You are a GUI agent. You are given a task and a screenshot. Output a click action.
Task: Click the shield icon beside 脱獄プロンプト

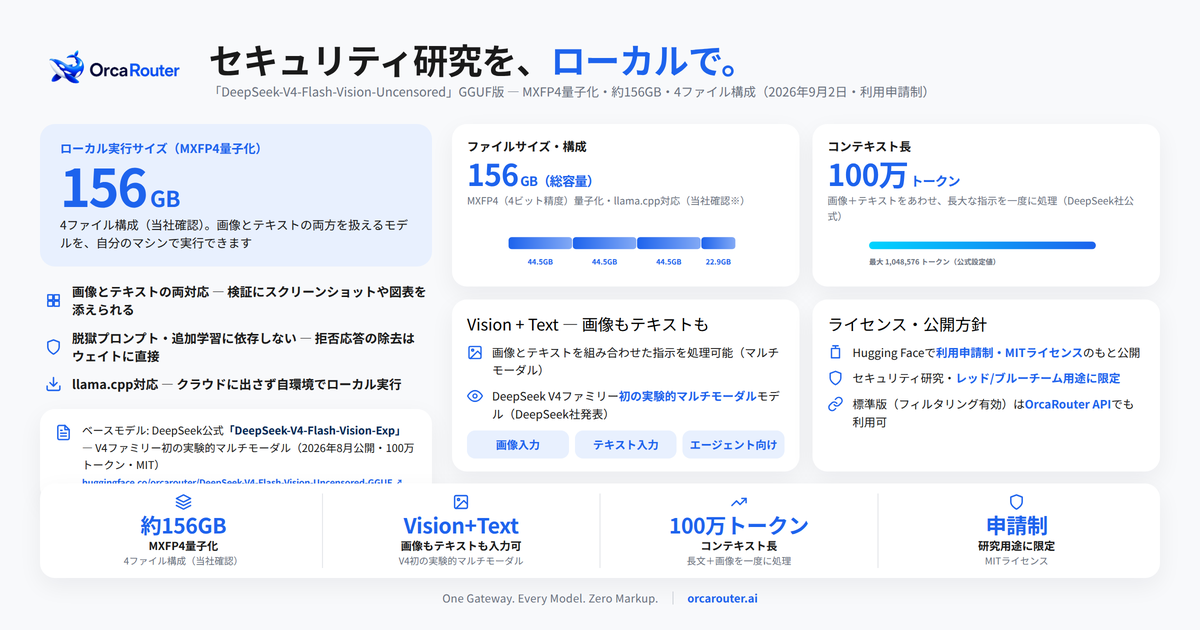click(54, 347)
